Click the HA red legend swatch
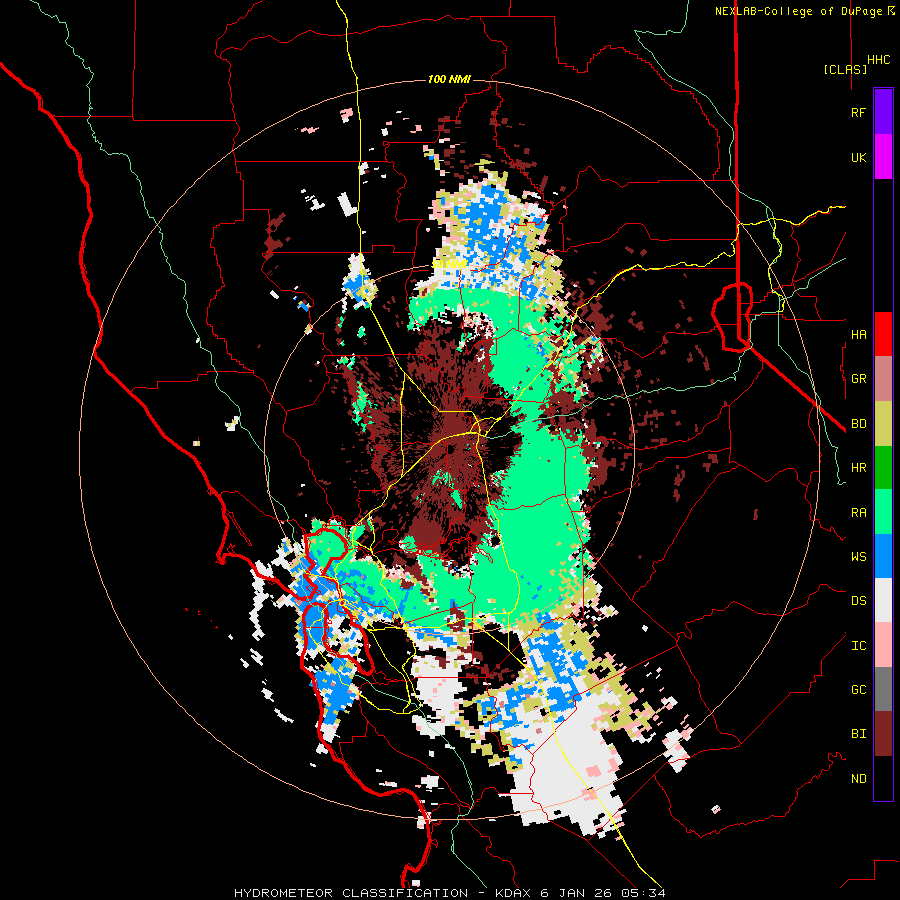The width and height of the screenshot is (900, 900). coord(883,334)
